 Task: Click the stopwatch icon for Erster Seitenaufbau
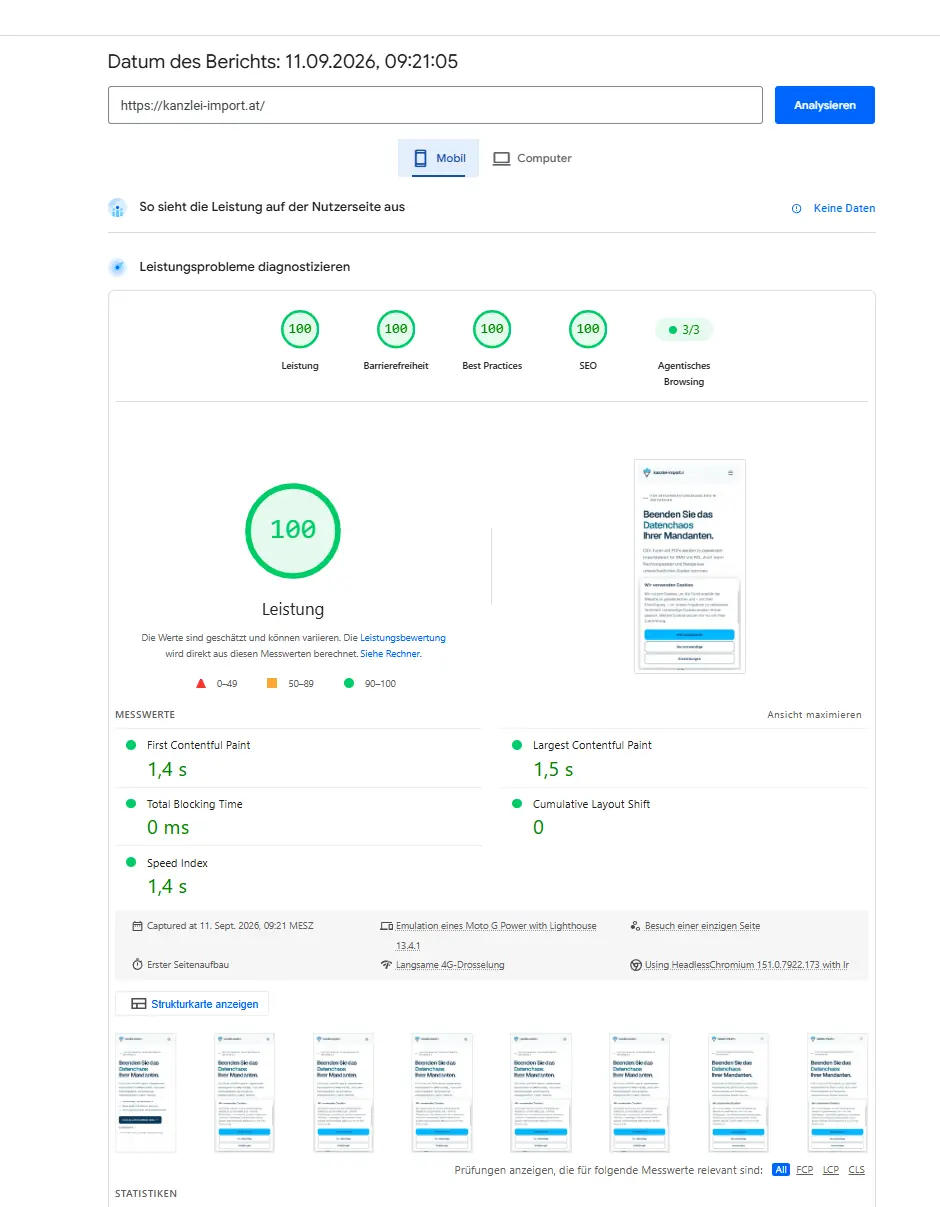click(137, 965)
